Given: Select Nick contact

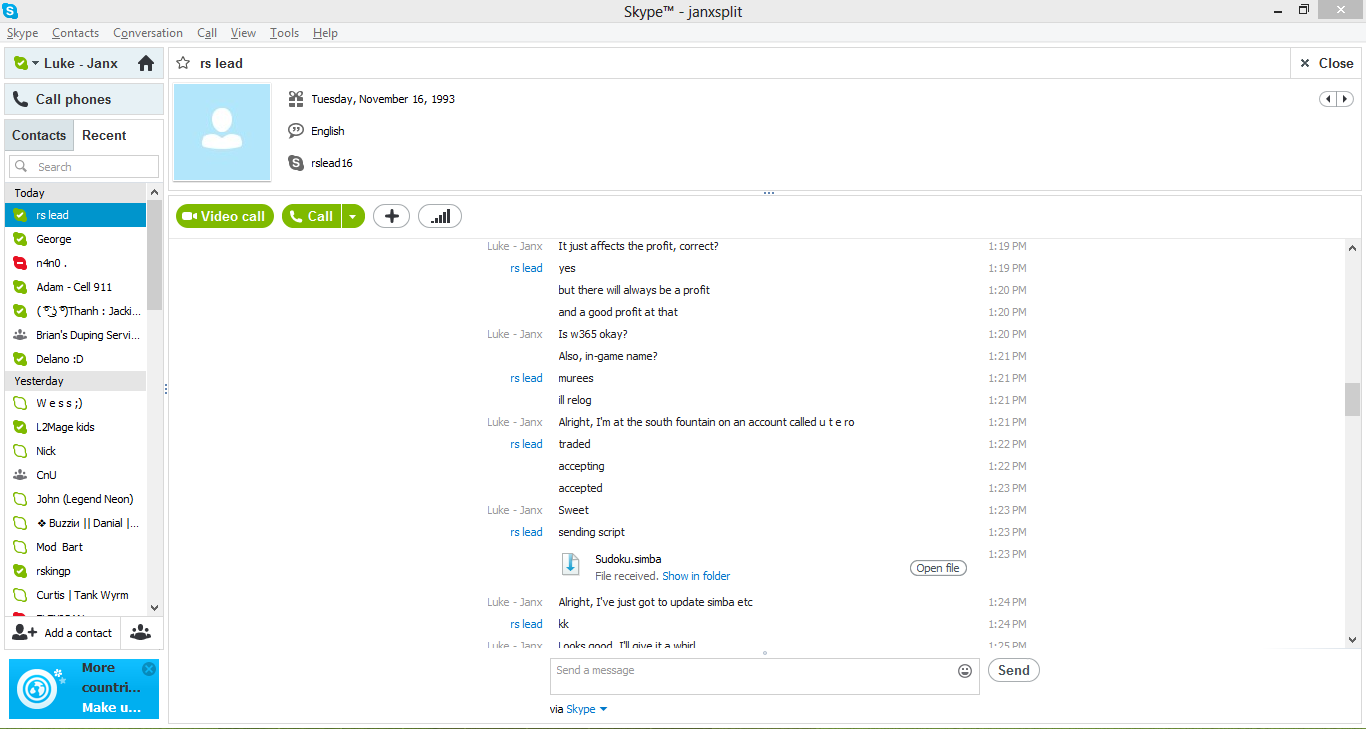Looking at the screenshot, I should pyautogui.click(x=75, y=451).
